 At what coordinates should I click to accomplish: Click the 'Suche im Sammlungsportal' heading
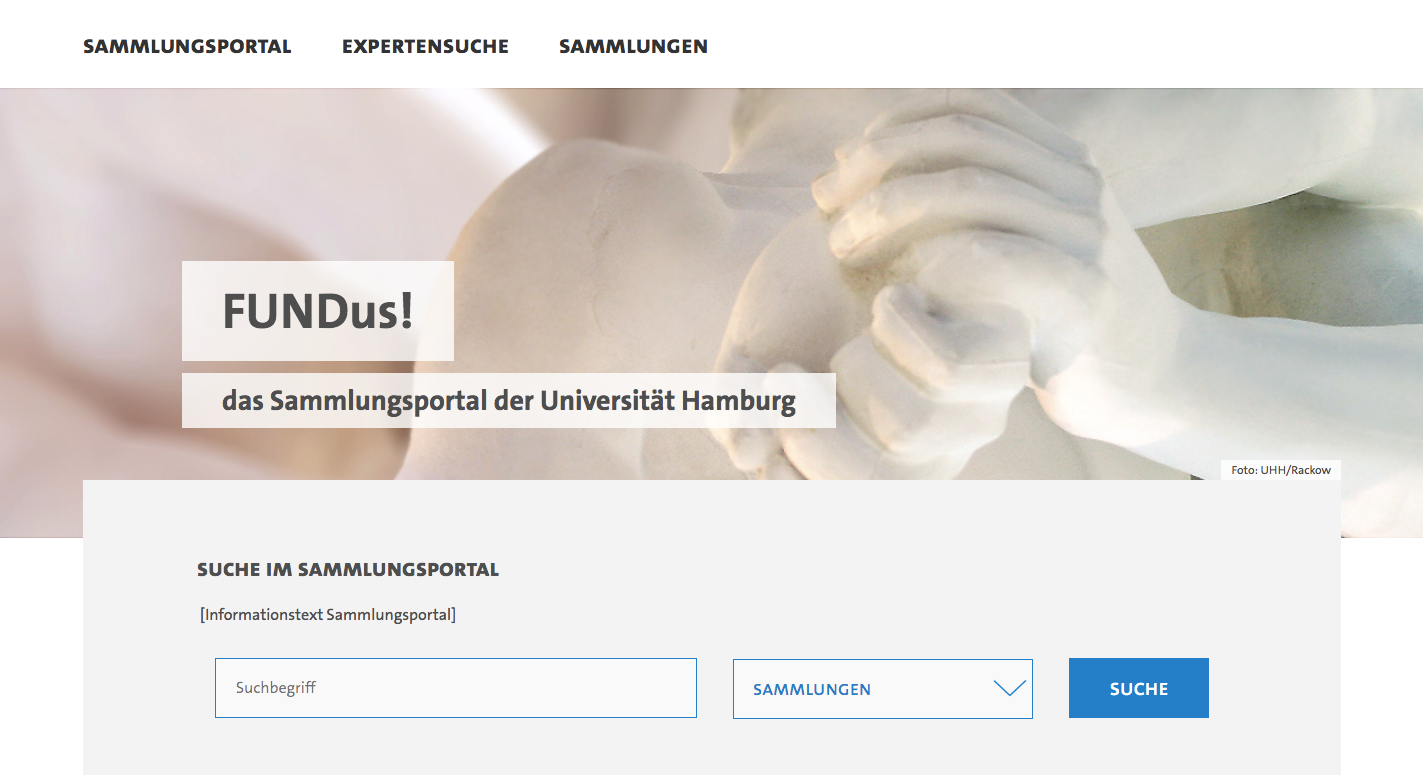[x=348, y=570]
